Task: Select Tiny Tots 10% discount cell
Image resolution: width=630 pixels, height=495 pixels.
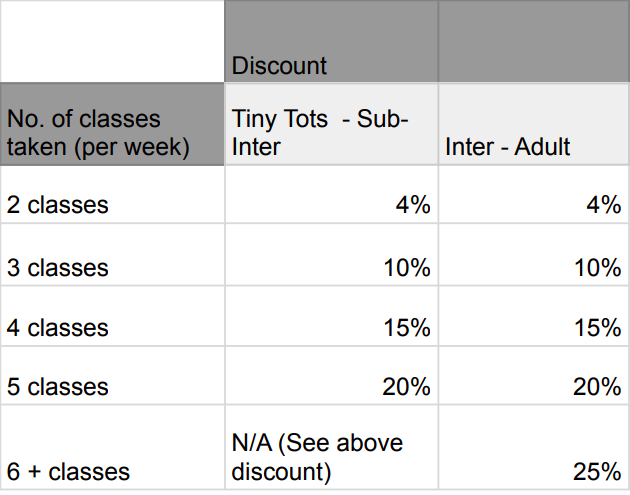Action: point(331,255)
